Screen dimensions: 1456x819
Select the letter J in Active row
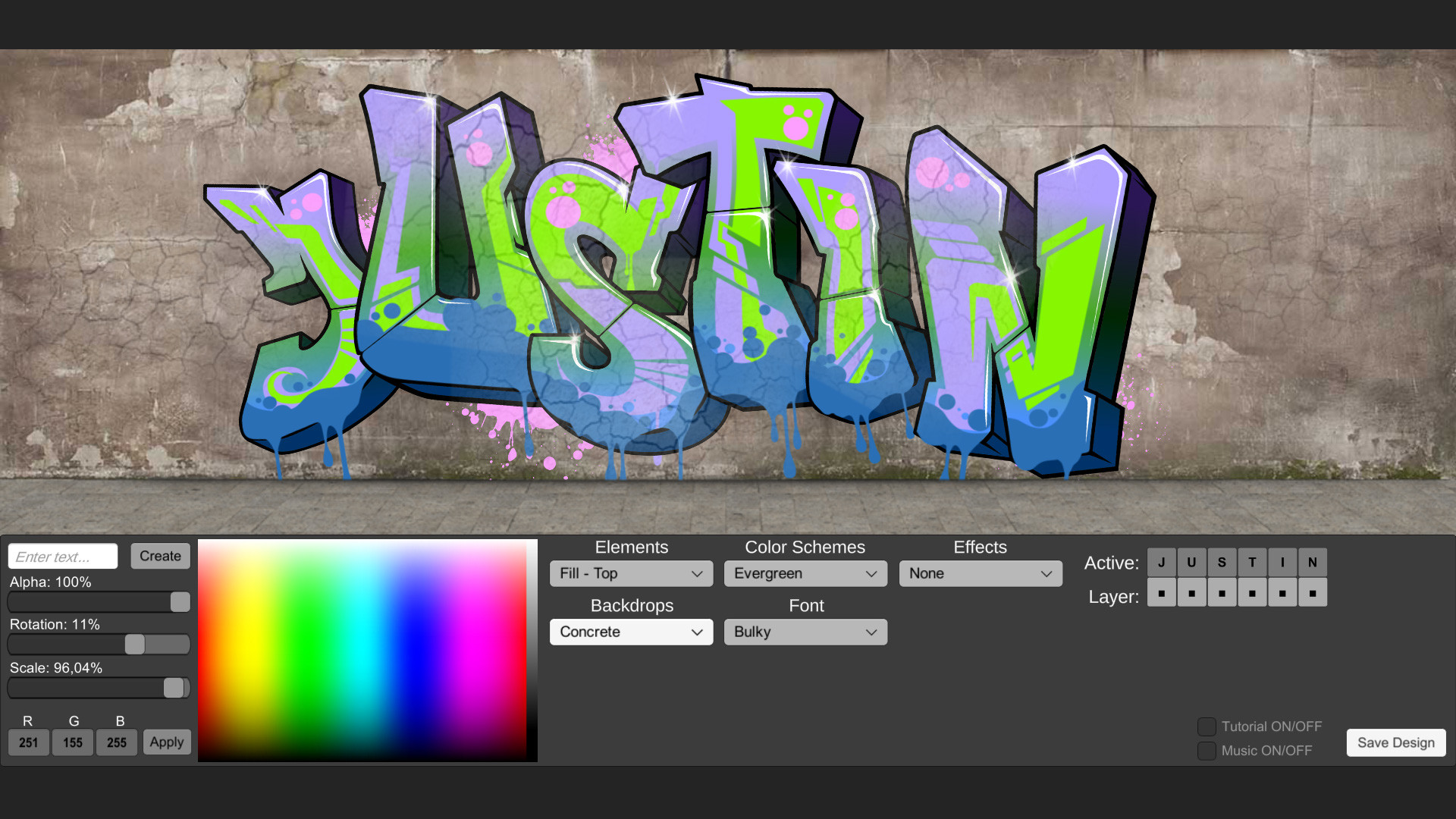1161,562
